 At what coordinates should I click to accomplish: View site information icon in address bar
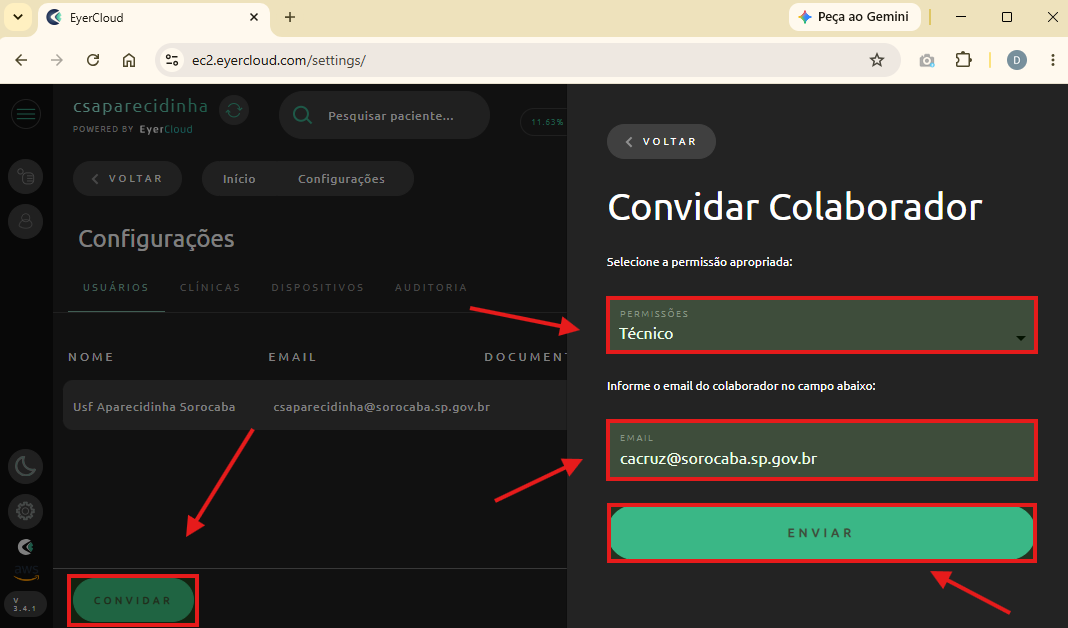(x=172, y=60)
